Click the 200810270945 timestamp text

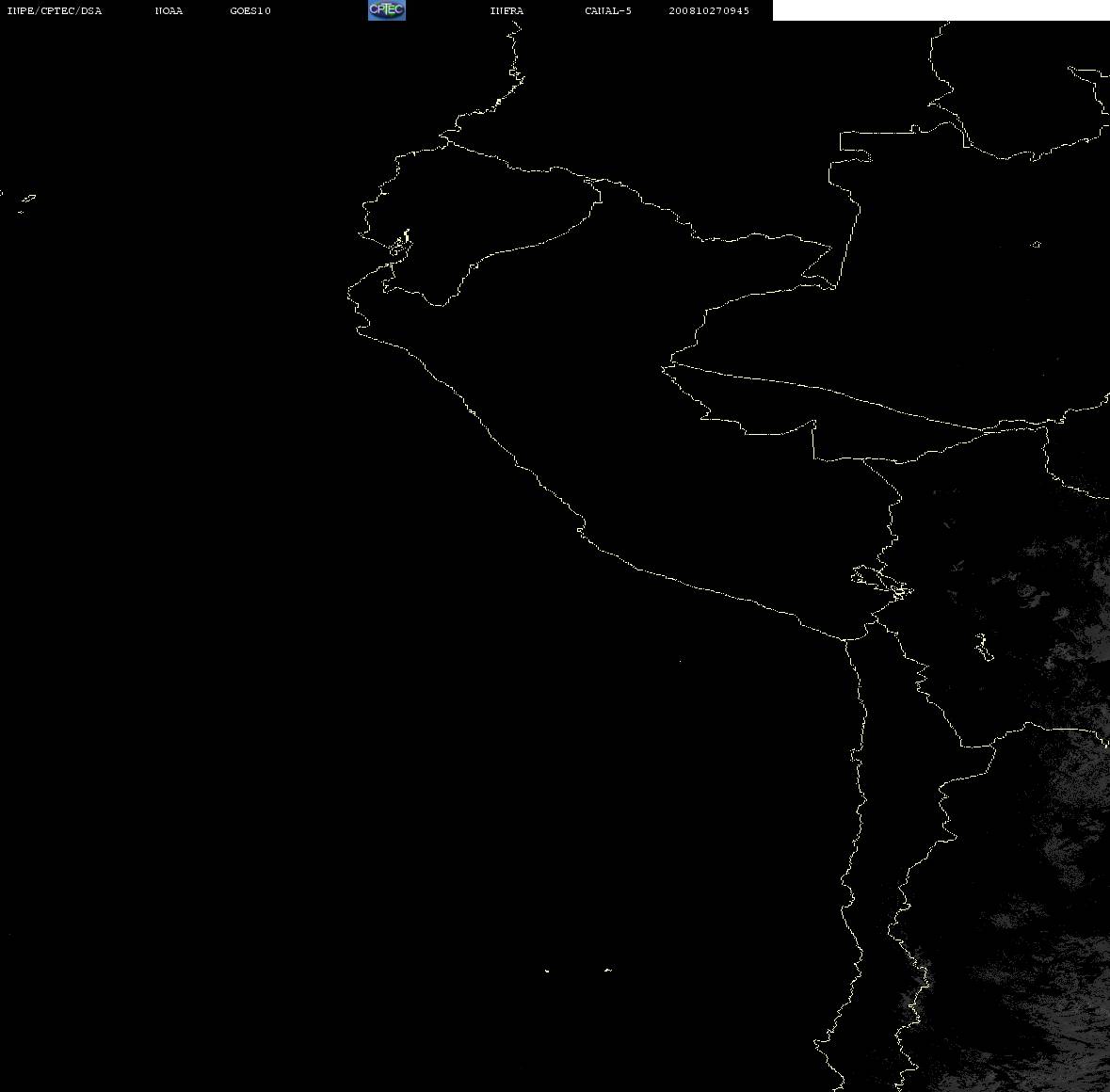(709, 10)
